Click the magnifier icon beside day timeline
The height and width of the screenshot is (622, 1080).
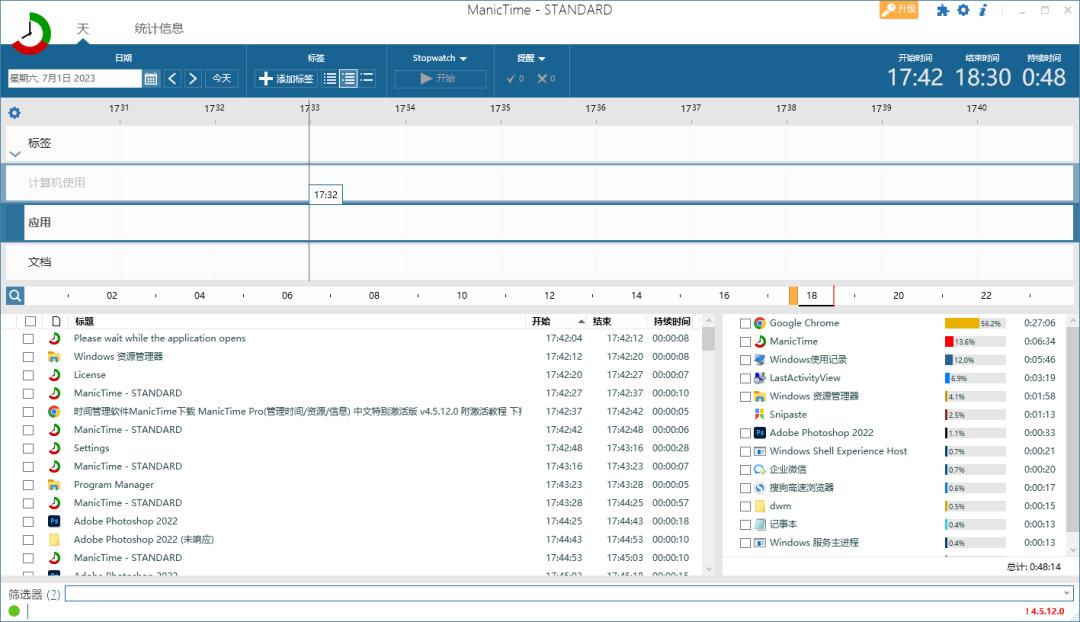[14, 295]
